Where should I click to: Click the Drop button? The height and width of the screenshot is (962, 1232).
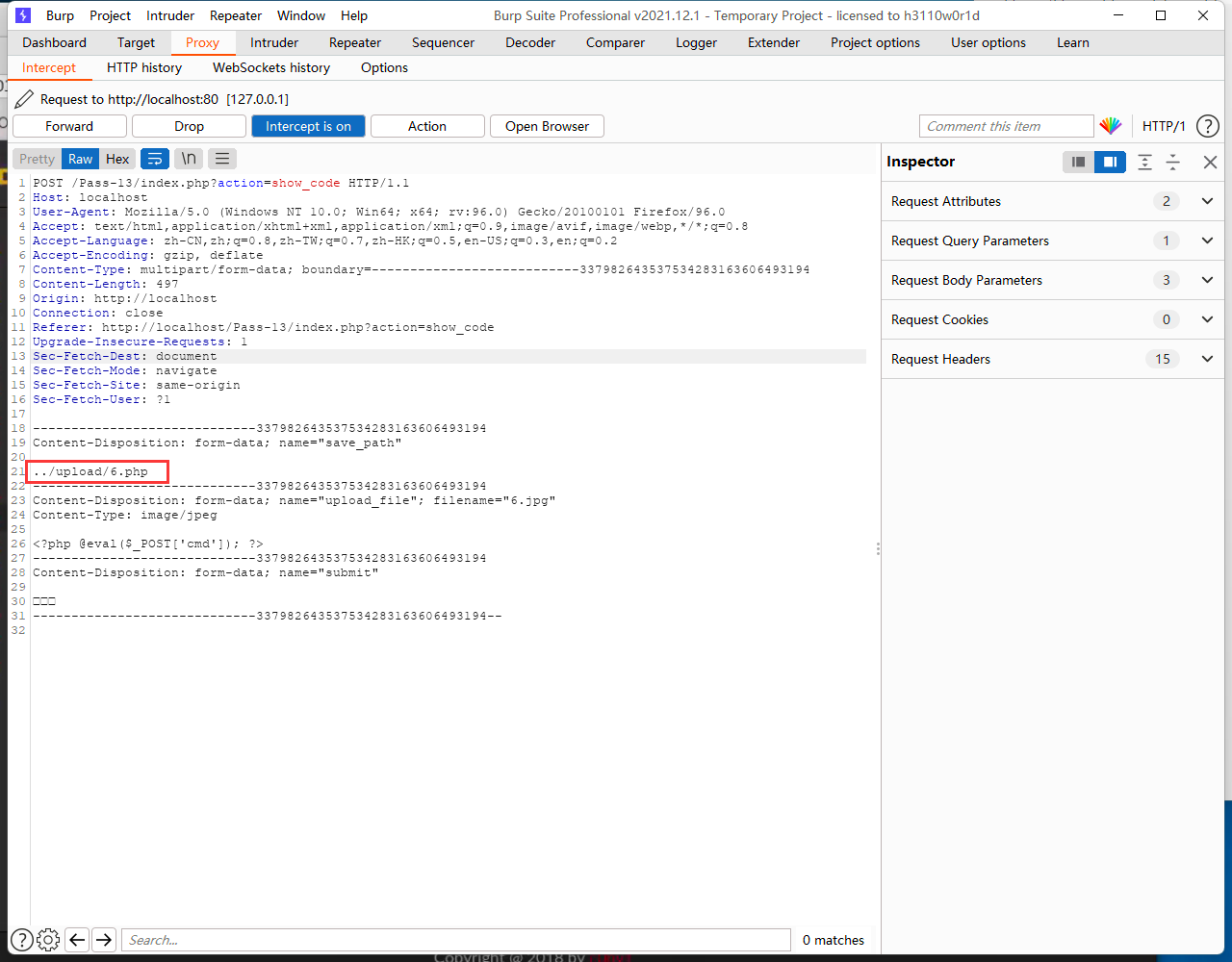click(189, 126)
